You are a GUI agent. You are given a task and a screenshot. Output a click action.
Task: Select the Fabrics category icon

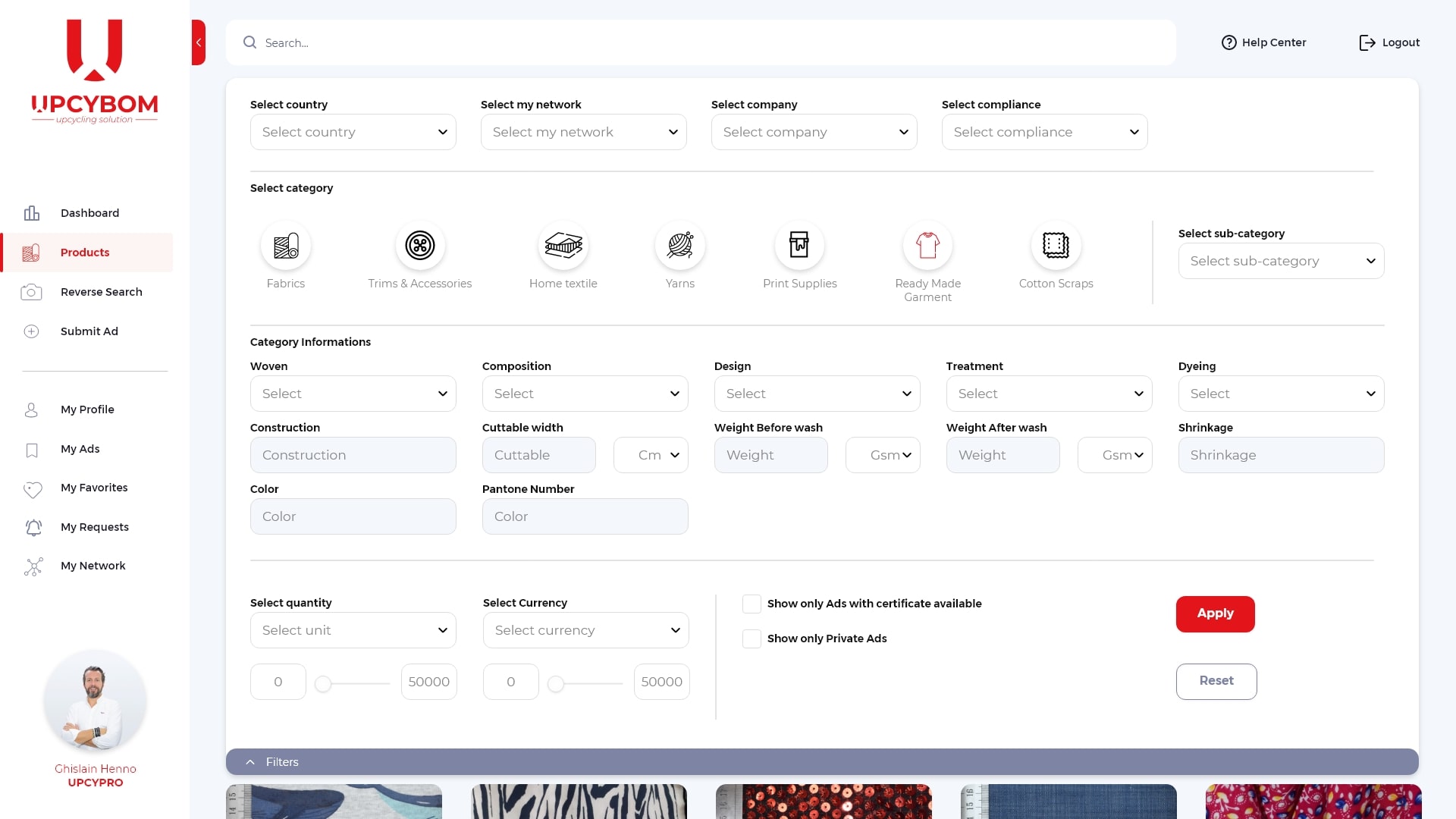[286, 246]
